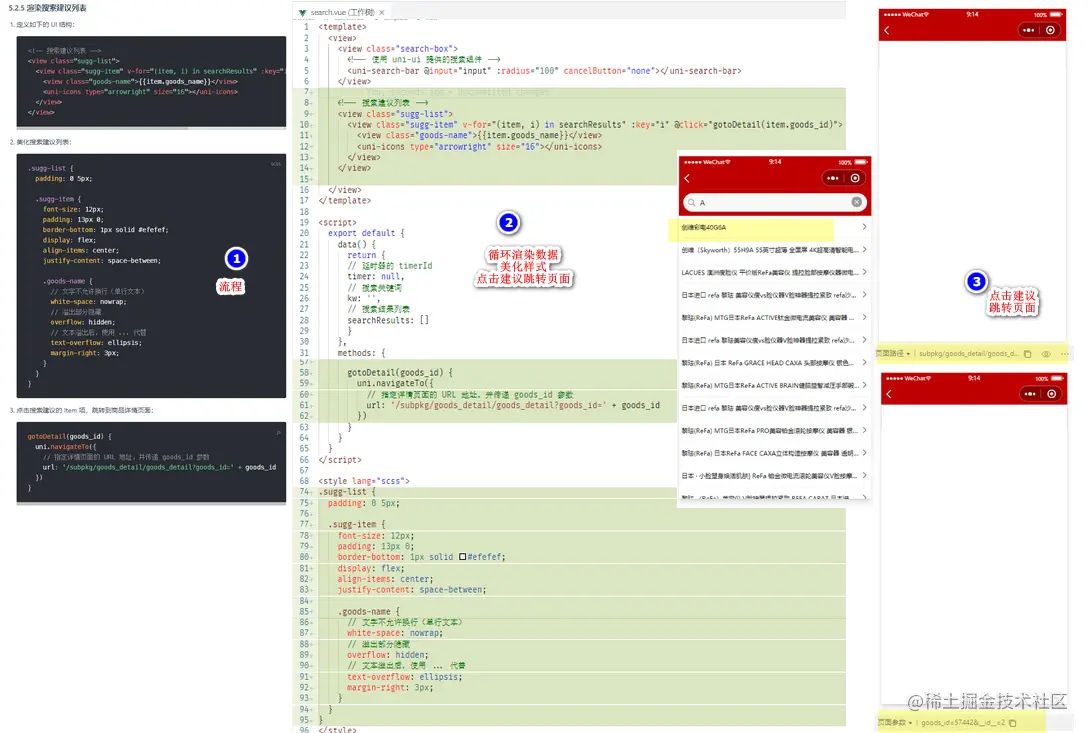Click battery icon in search simulator status bar
The width and height of the screenshot is (1089, 733).
click(x=861, y=162)
